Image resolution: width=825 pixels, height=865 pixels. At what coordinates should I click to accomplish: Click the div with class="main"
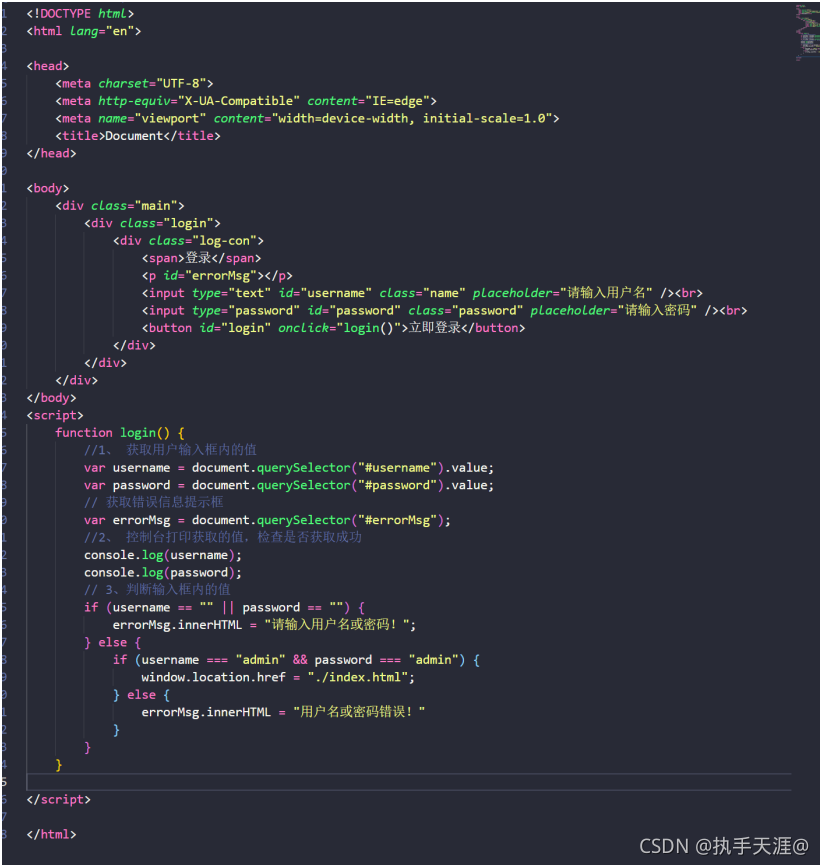tap(120, 206)
